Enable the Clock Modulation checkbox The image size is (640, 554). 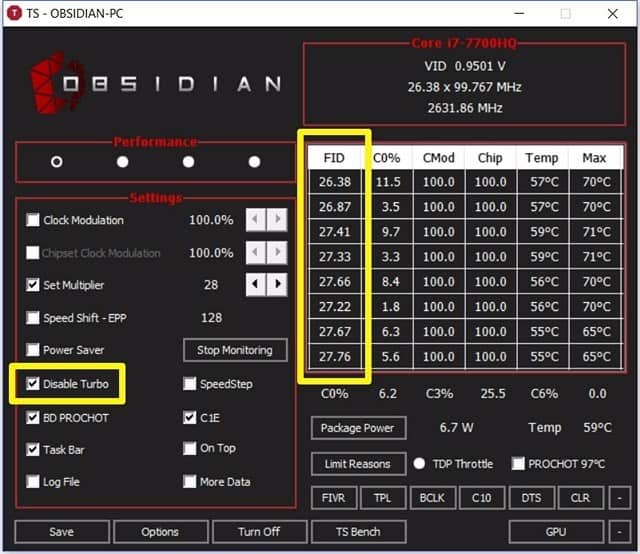pyautogui.click(x=33, y=220)
